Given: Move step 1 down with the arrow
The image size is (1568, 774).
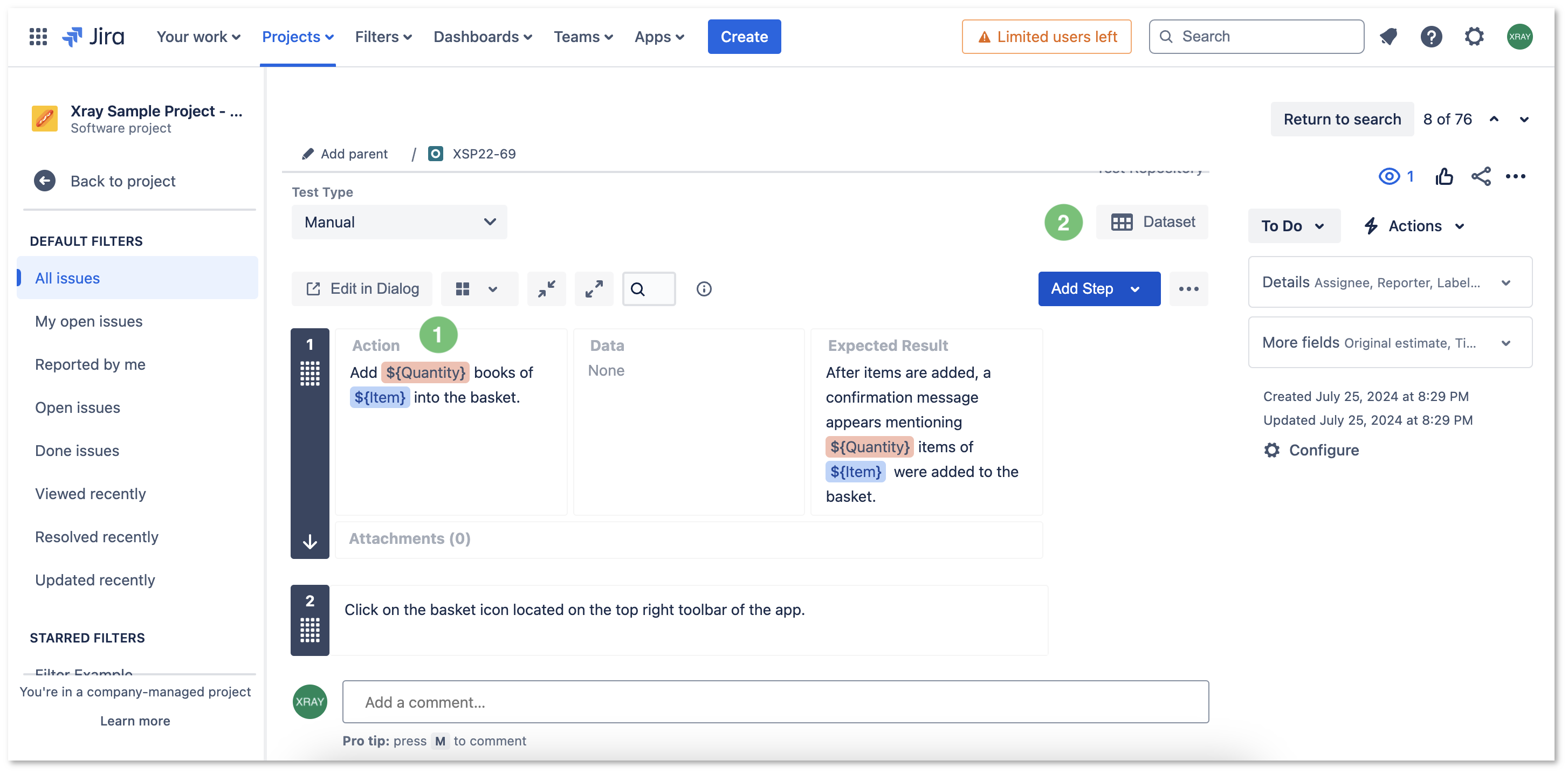Looking at the screenshot, I should pyautogui.click(x=310, y=542).
